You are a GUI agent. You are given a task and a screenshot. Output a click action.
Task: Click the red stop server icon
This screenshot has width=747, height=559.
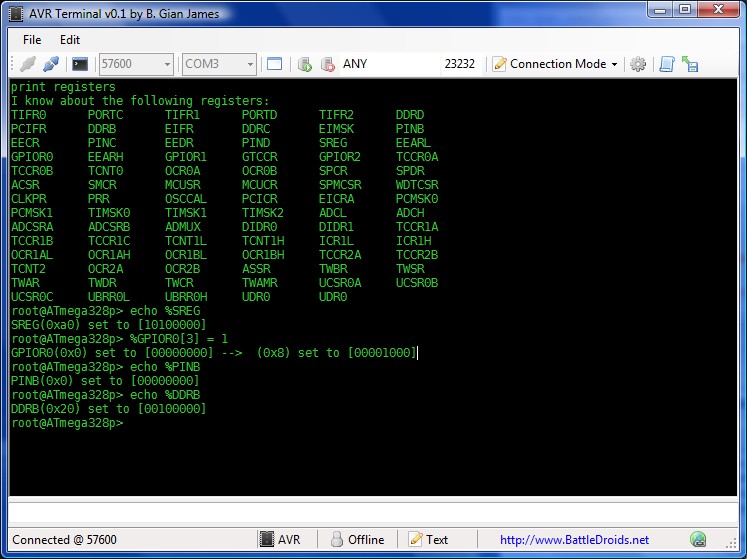click(327, 64)
